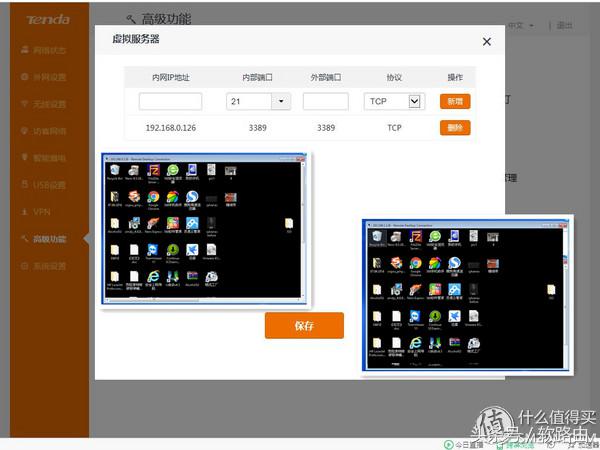
Task: Click TeamViewer icon in right Remote Desktop window
Action: click(416, 319)
